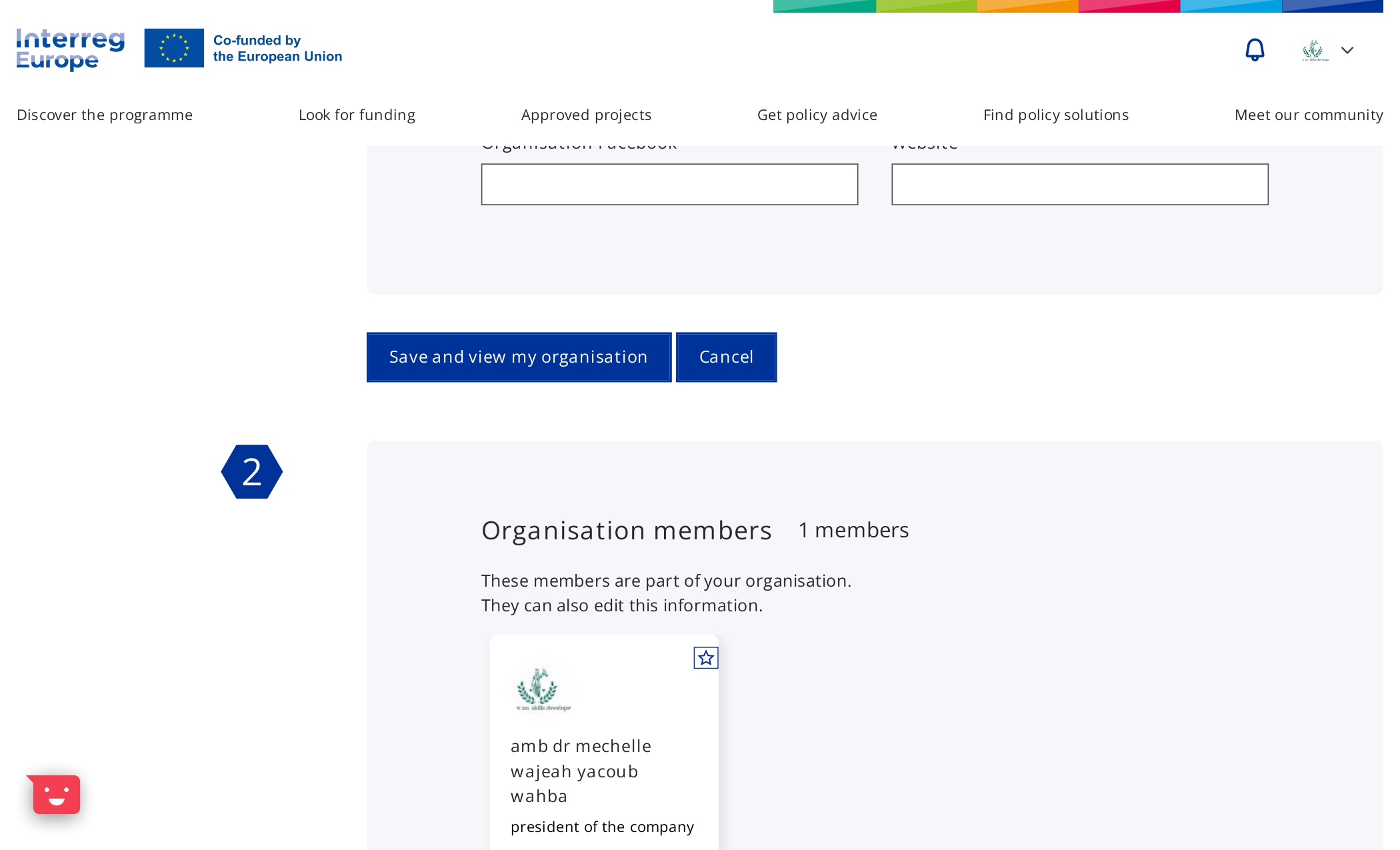Click the user profile avatar in header
The height and width of the screenshot is (850, 1400).
1315,51
